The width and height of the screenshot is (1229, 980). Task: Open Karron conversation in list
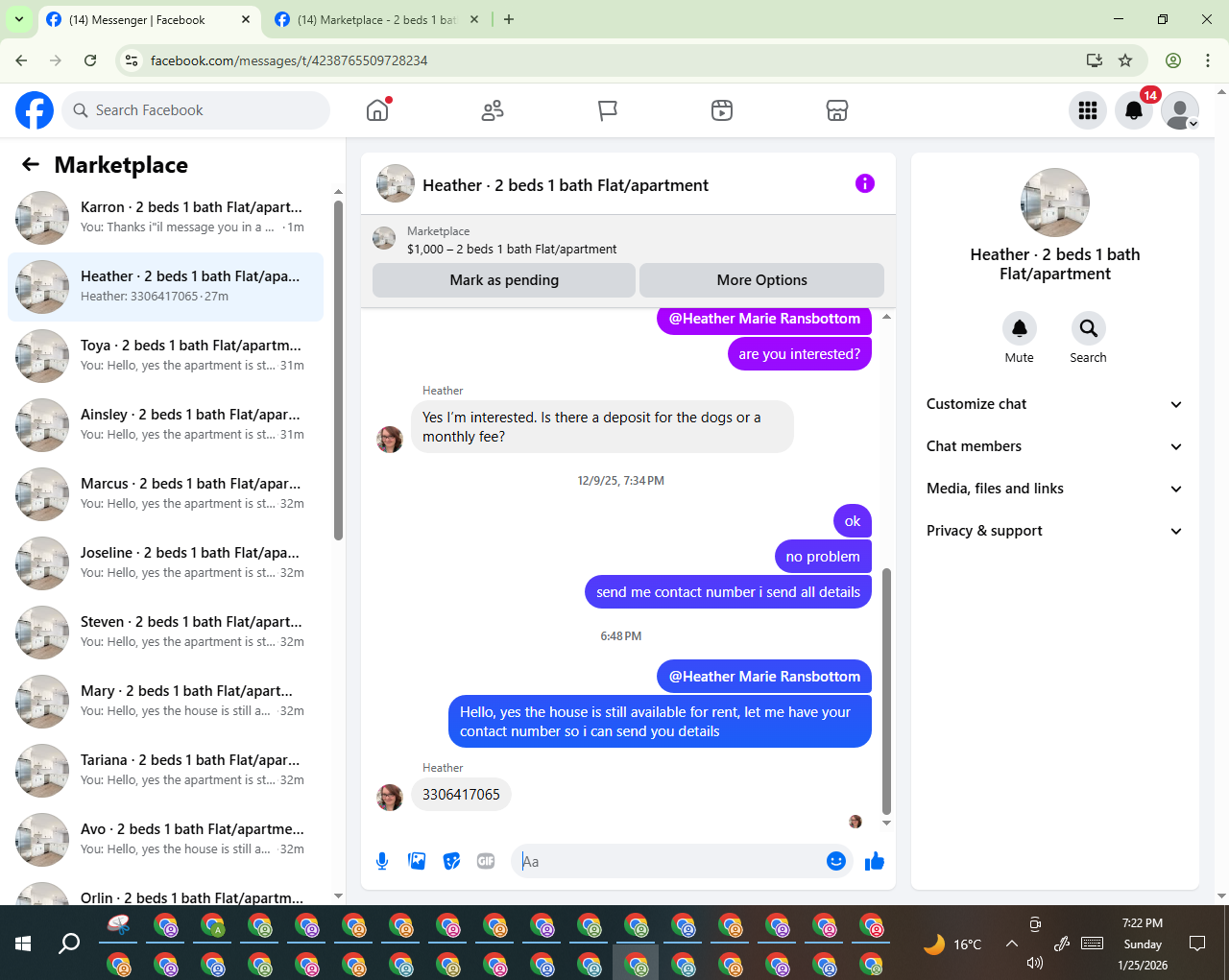point(165,218)
